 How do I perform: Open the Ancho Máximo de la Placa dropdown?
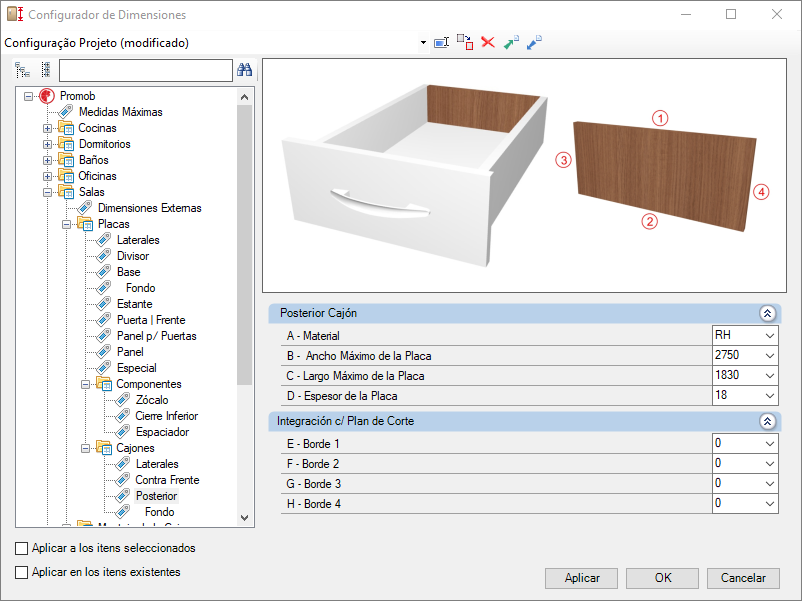click(x=769, y=355)
